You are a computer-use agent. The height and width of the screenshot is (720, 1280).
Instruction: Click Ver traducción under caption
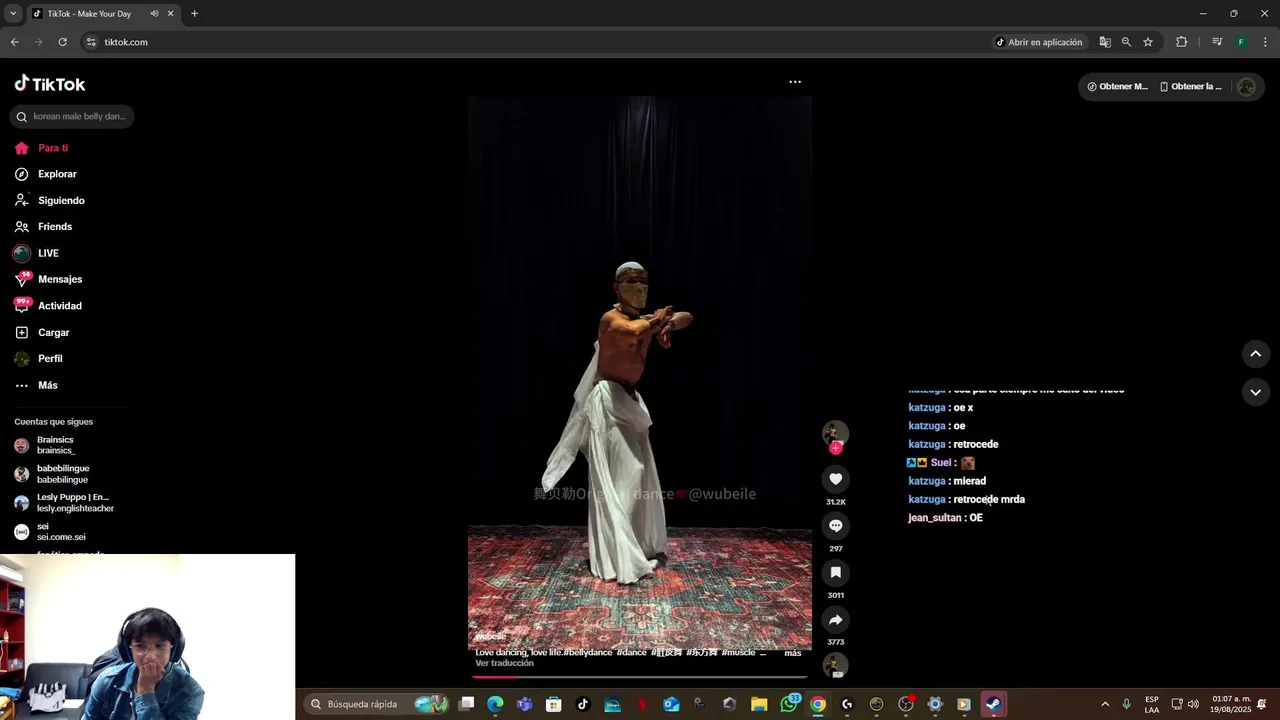coord(504,663)
